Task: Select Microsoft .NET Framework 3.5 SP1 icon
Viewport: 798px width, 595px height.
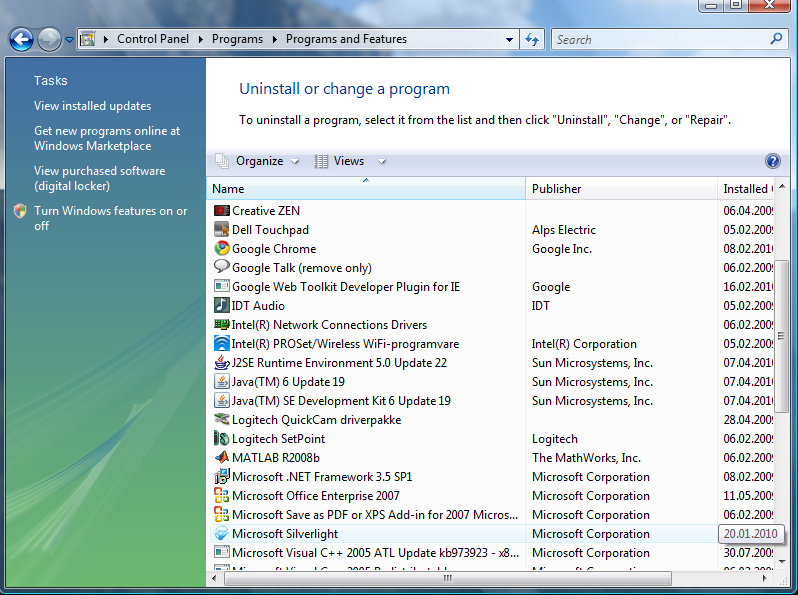Action: tap(221, 476)
